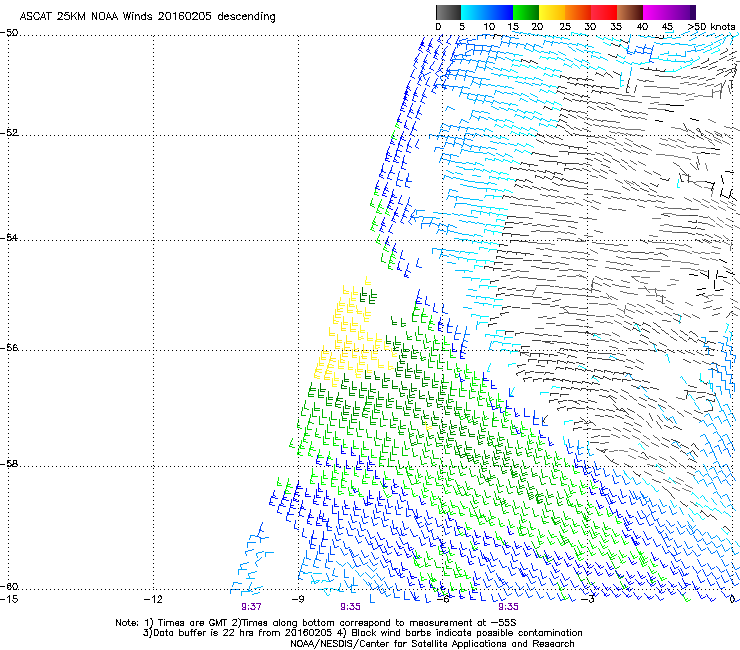Click the '-60' latitude axis label
The height and width of the screenshot is (650, 740).
[9, 587]
